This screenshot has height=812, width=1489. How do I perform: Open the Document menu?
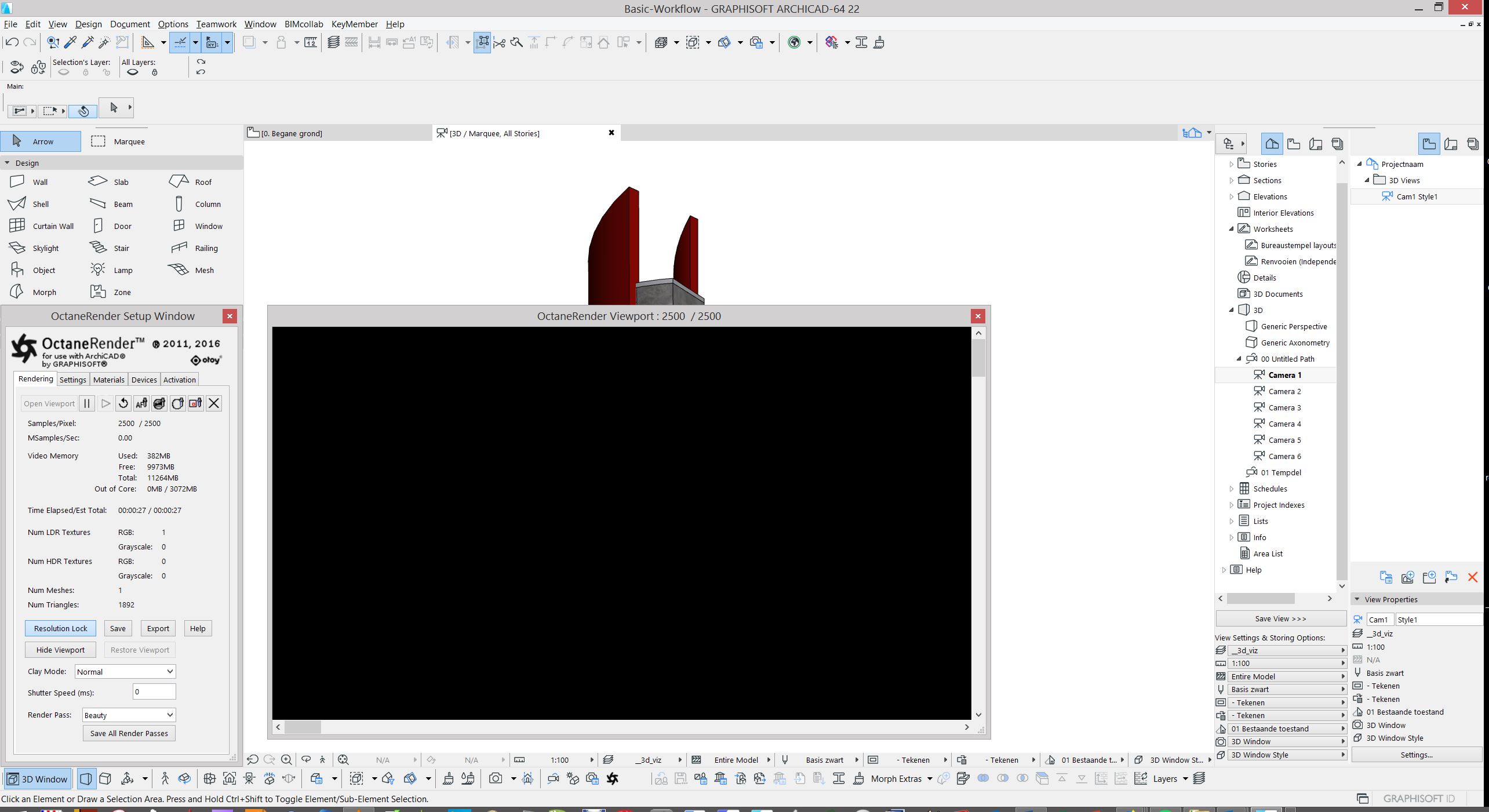(130, 24)
